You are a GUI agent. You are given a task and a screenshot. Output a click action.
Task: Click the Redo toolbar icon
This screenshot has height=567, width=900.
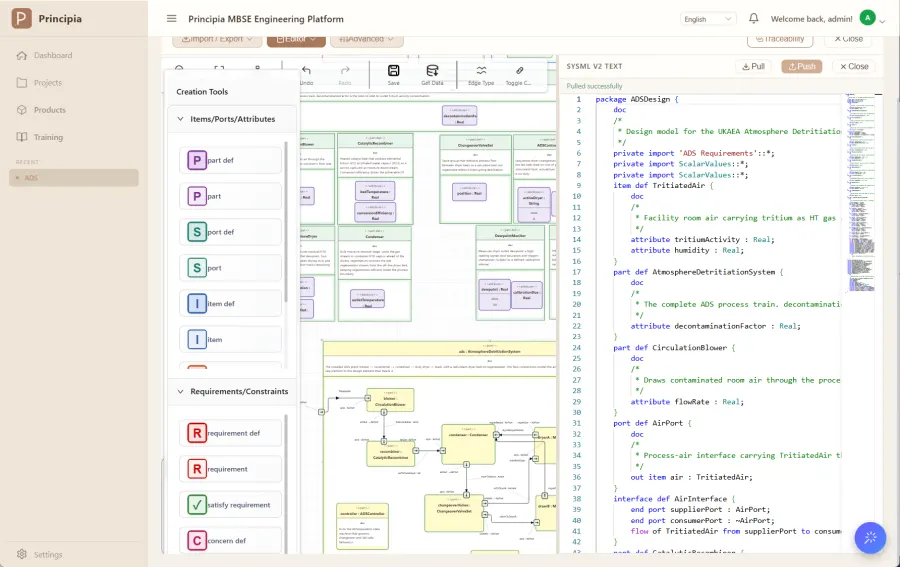click(x=345, y=71)
